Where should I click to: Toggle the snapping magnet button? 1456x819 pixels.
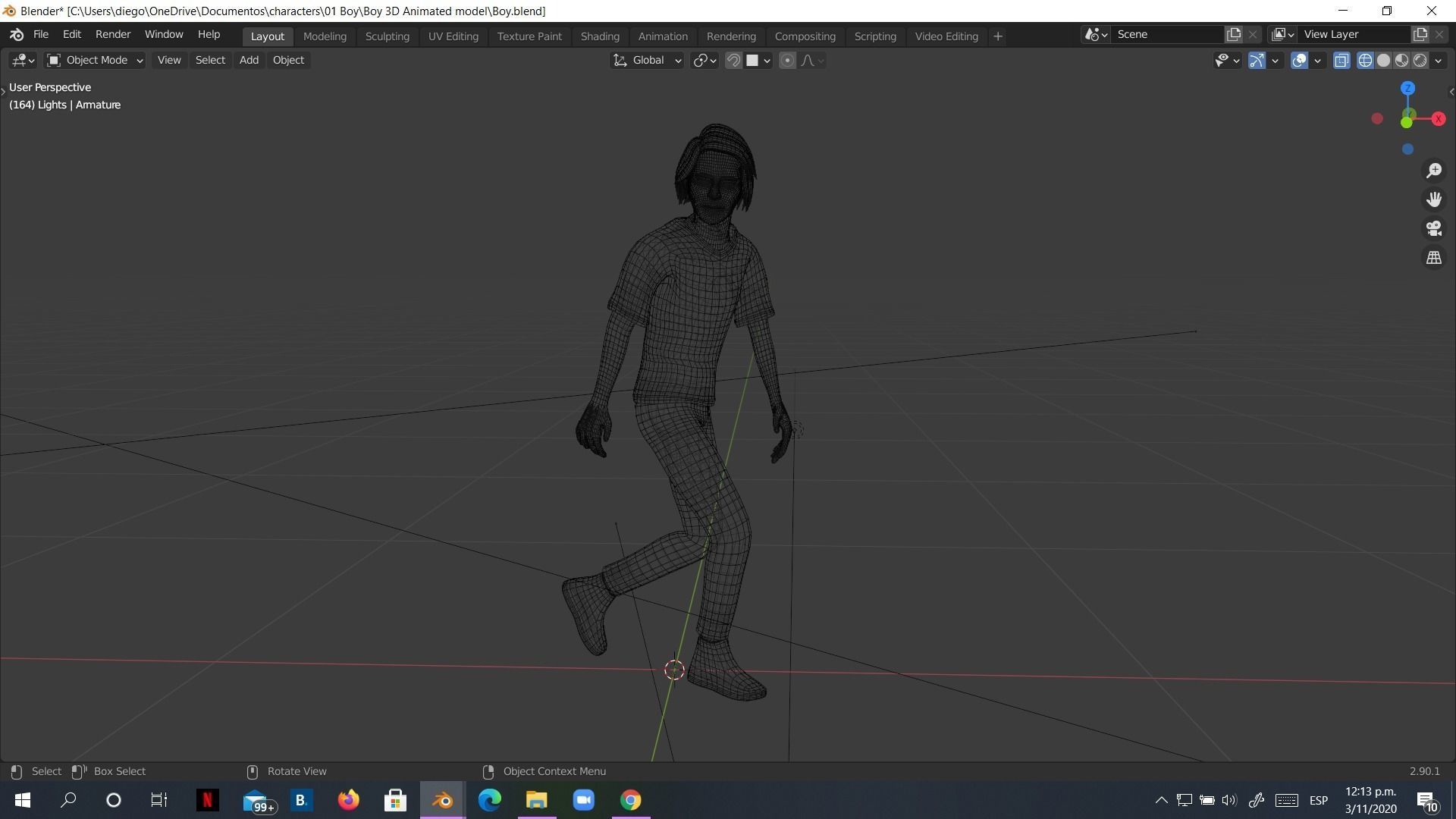tap(733, 61)
